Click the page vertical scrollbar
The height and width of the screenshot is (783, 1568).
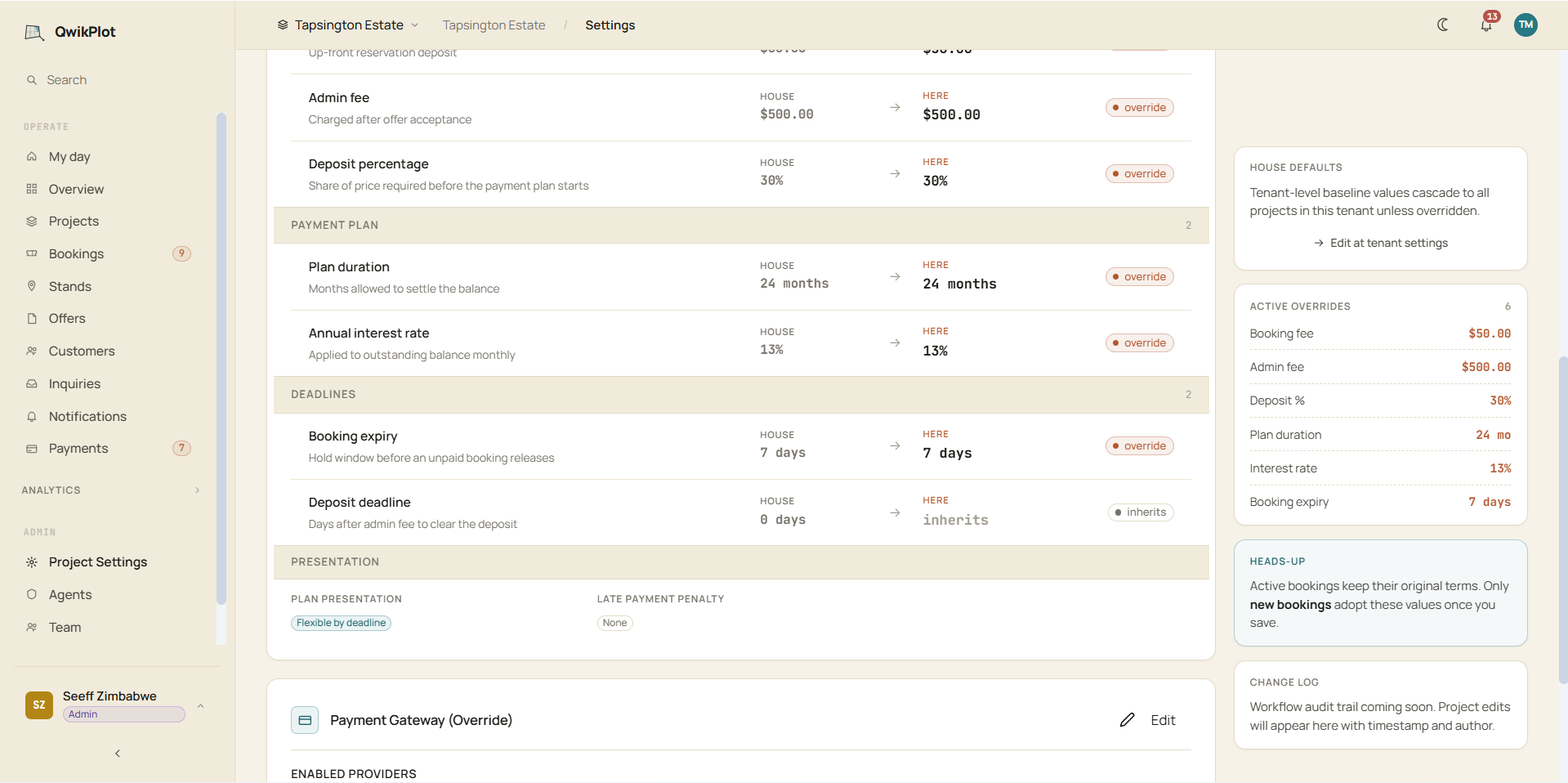(1562, 519)
